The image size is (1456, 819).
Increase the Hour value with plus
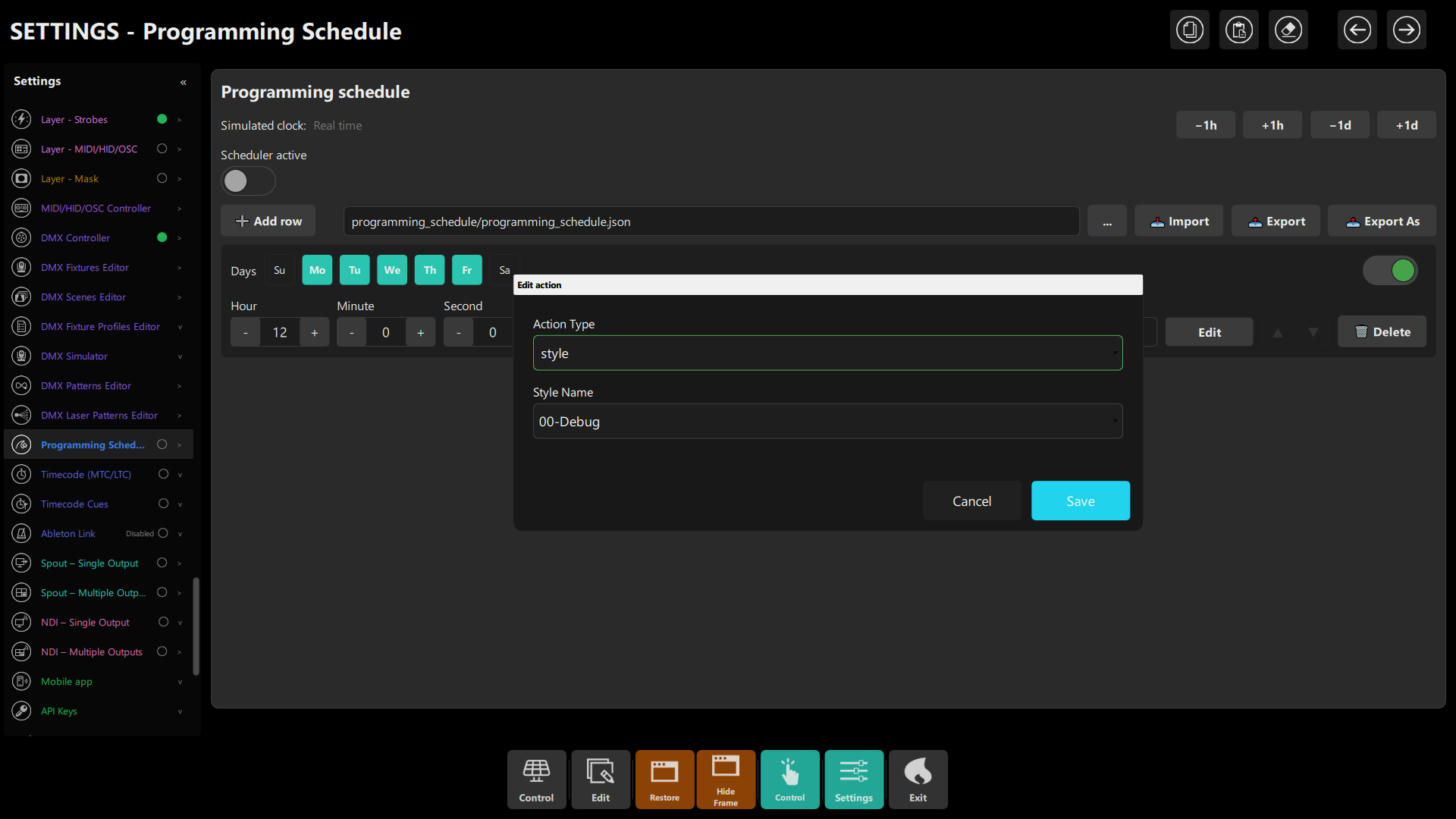click(314, 332)
